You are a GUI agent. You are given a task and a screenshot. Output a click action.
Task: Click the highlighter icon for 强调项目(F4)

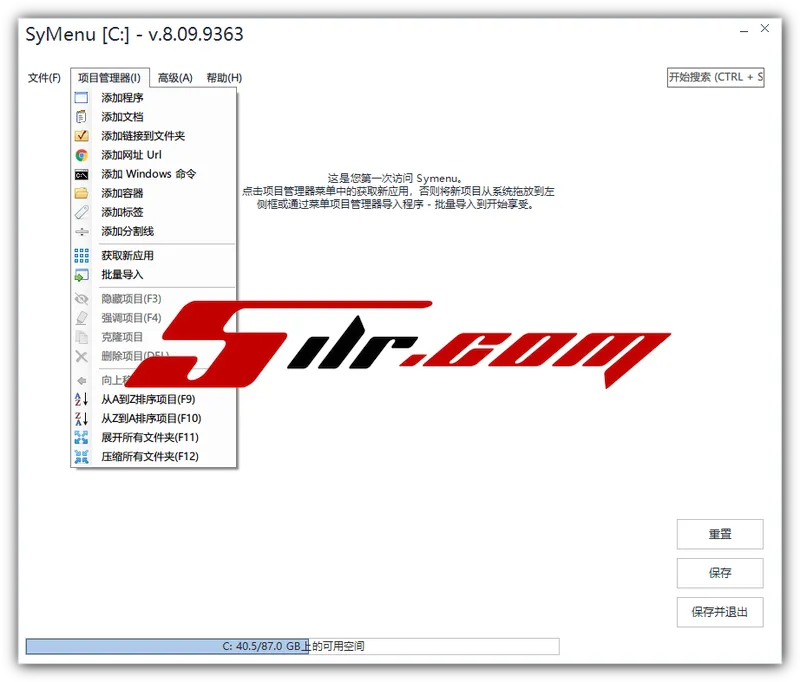point(81,318)
